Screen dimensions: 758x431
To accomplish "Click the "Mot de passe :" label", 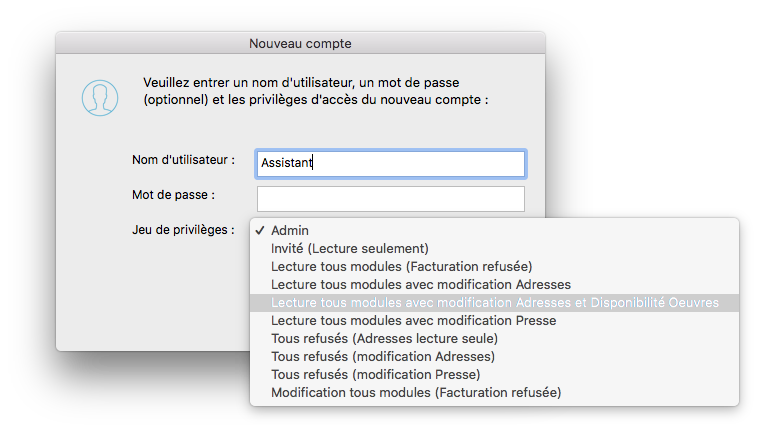I will click(x=173, y=194).
